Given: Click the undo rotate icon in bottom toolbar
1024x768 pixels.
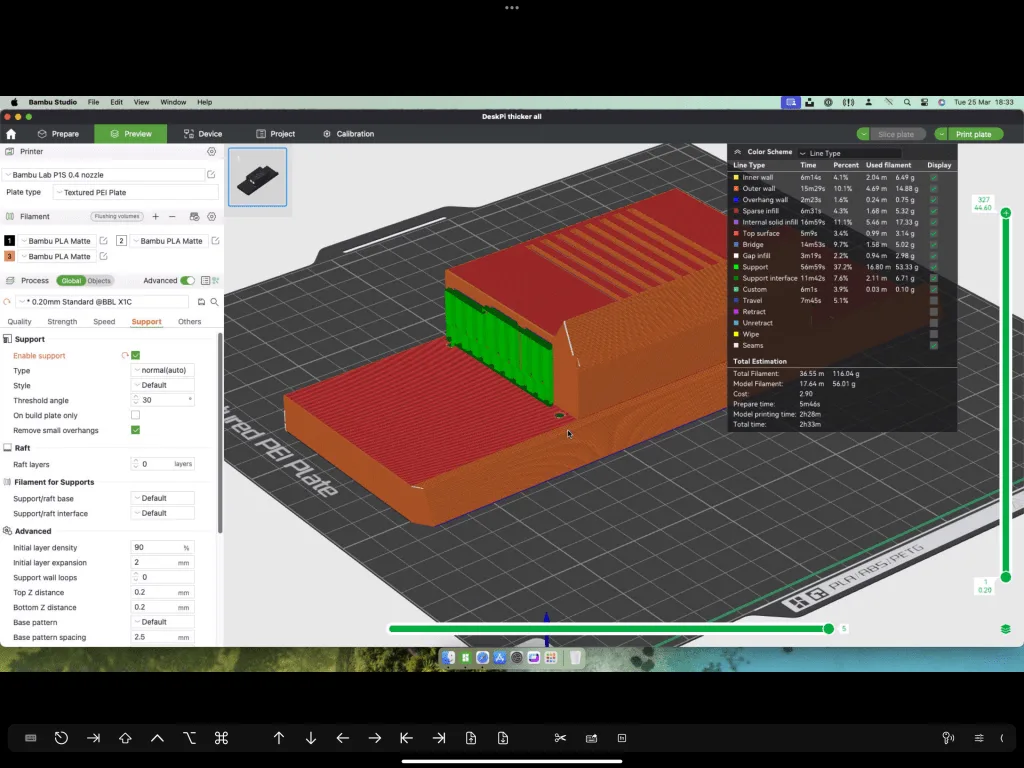Looking at the screenshot, I should coord(61,738).
